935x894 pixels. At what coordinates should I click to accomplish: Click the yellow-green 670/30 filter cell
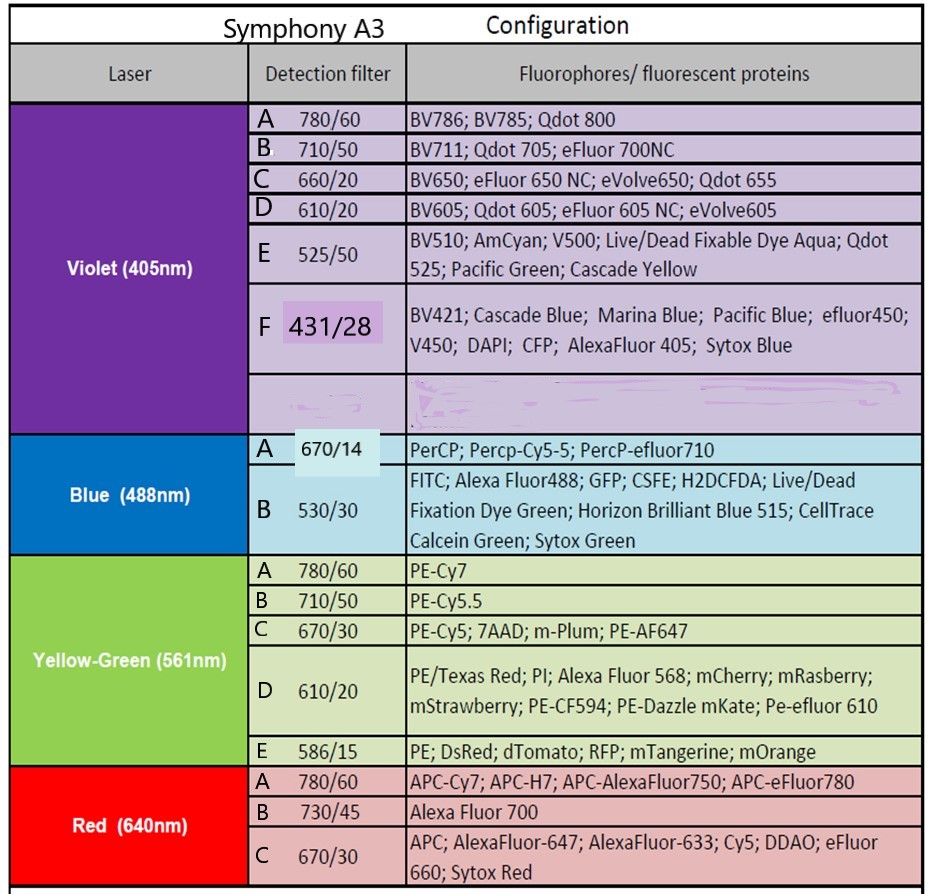point(327,631)
